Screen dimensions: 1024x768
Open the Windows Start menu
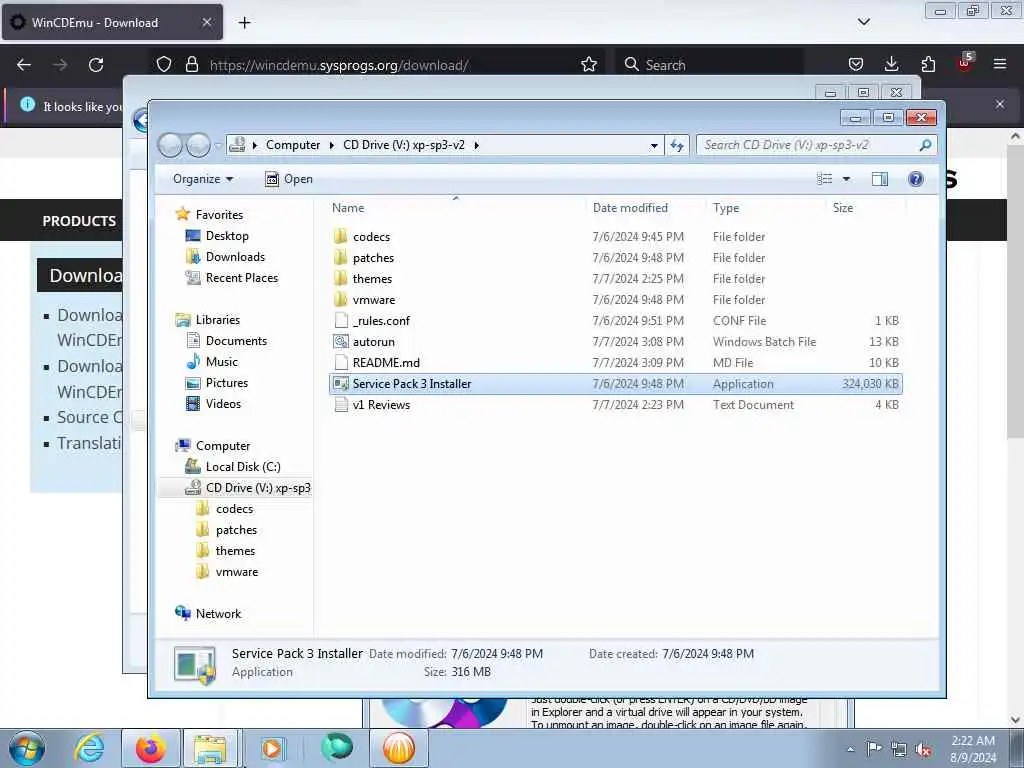[27, 748]
